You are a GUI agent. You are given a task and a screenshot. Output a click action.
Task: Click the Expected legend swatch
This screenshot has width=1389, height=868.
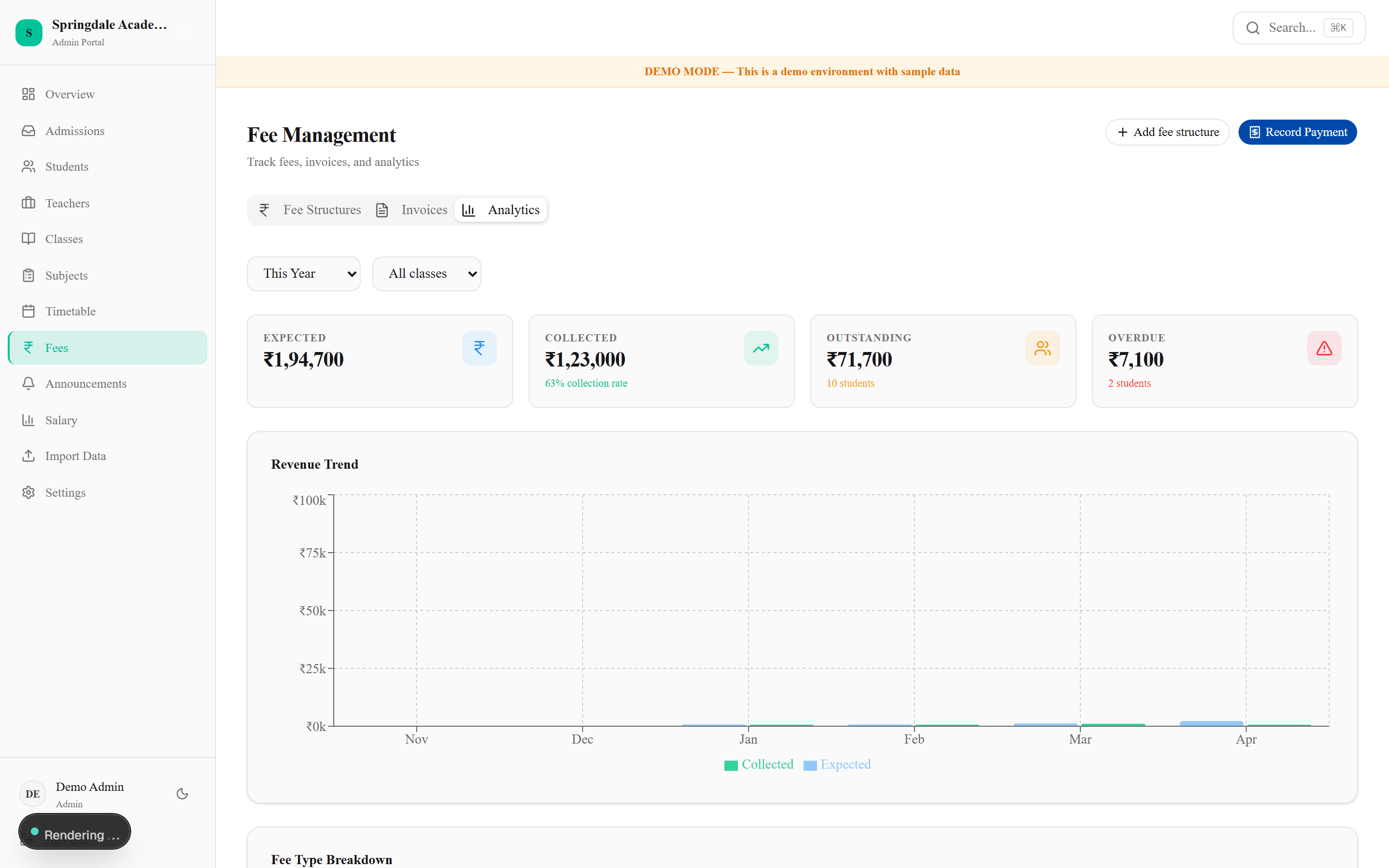809,764
